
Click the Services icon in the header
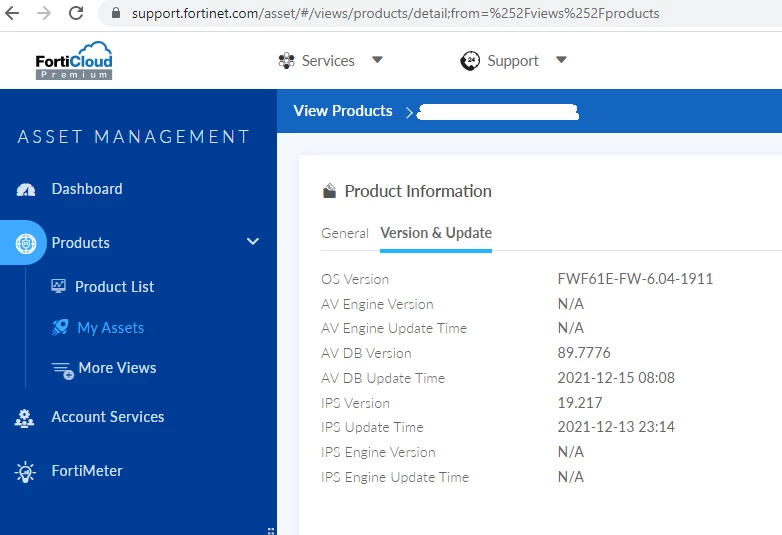pos(286,60)
